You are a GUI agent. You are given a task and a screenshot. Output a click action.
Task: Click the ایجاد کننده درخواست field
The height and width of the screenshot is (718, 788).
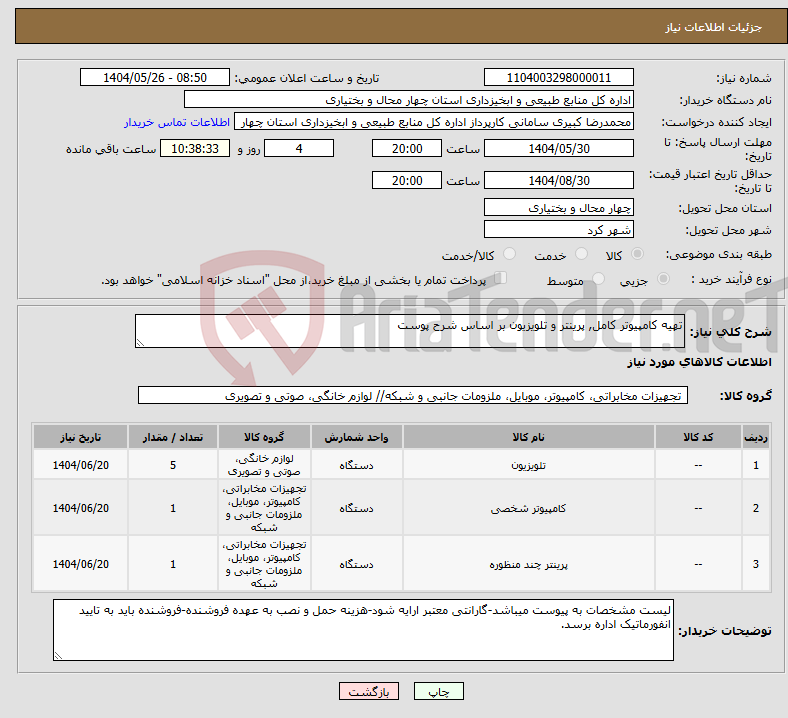coord(434,122)
